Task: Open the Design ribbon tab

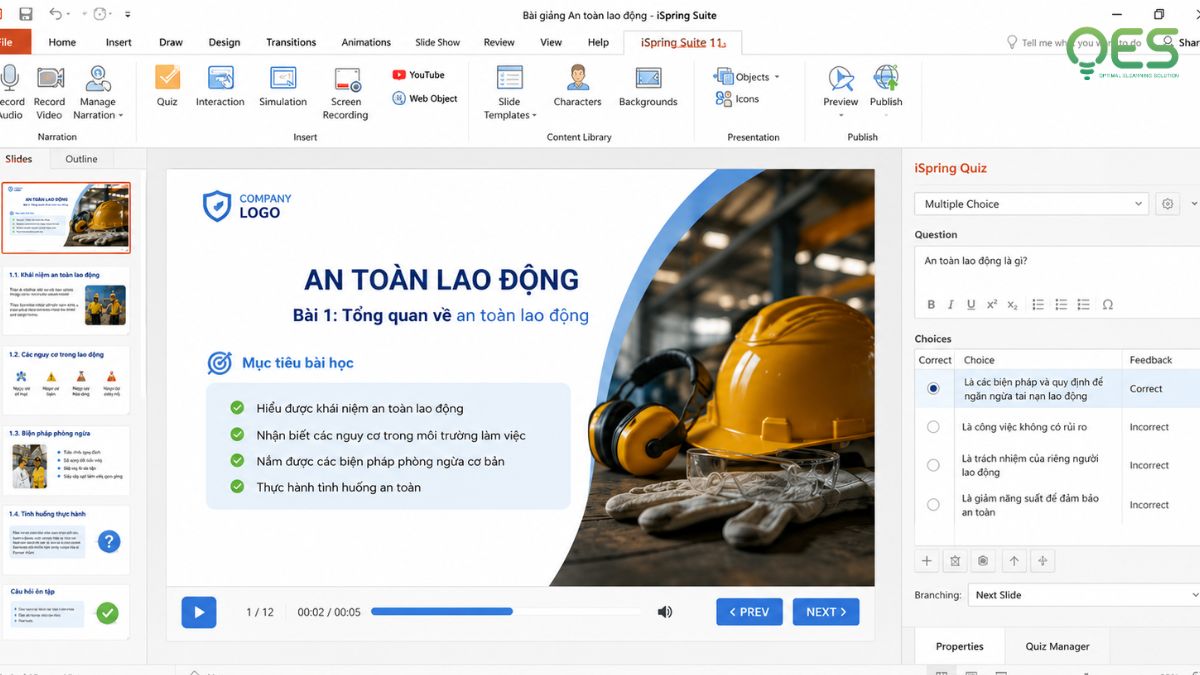Action: pyautogui.click(x=224, y=43)
